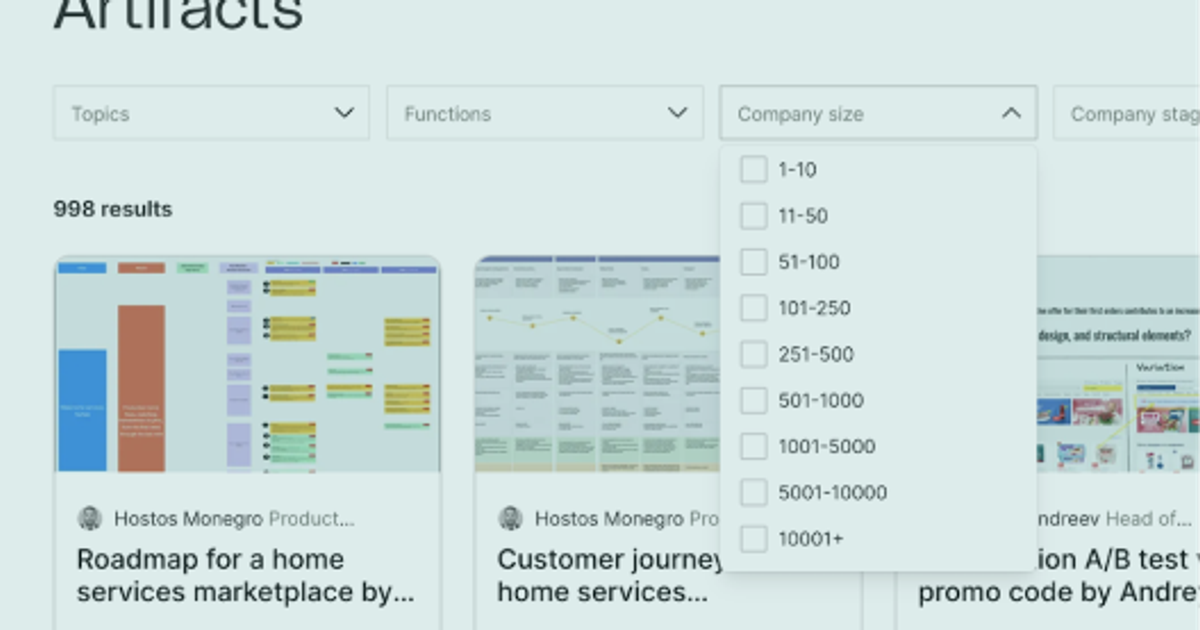Click the avatar on the customer journey card
1200x630 pixels.
click(x=512, y=518)
